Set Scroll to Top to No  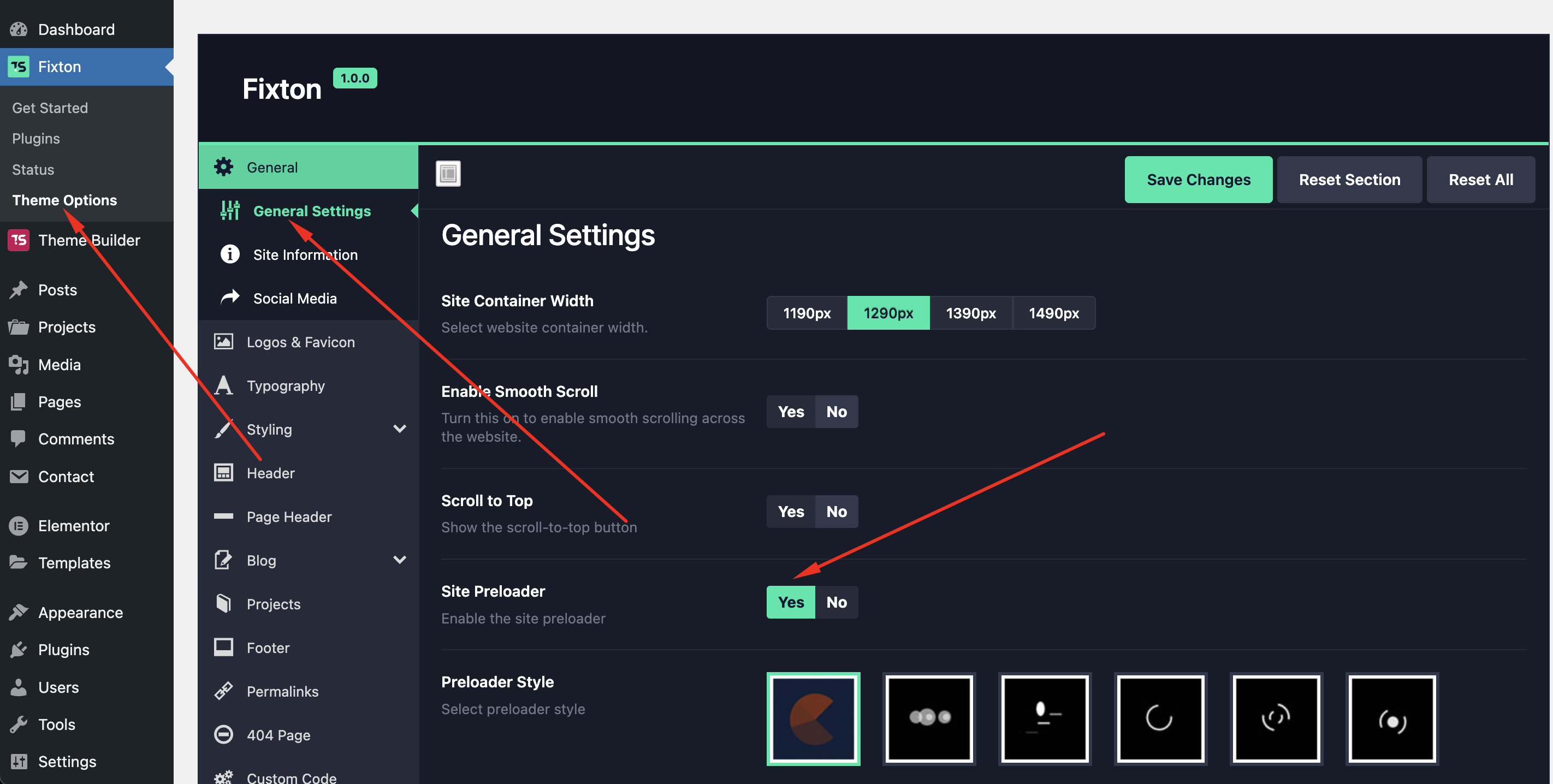[x=836, y=511]
